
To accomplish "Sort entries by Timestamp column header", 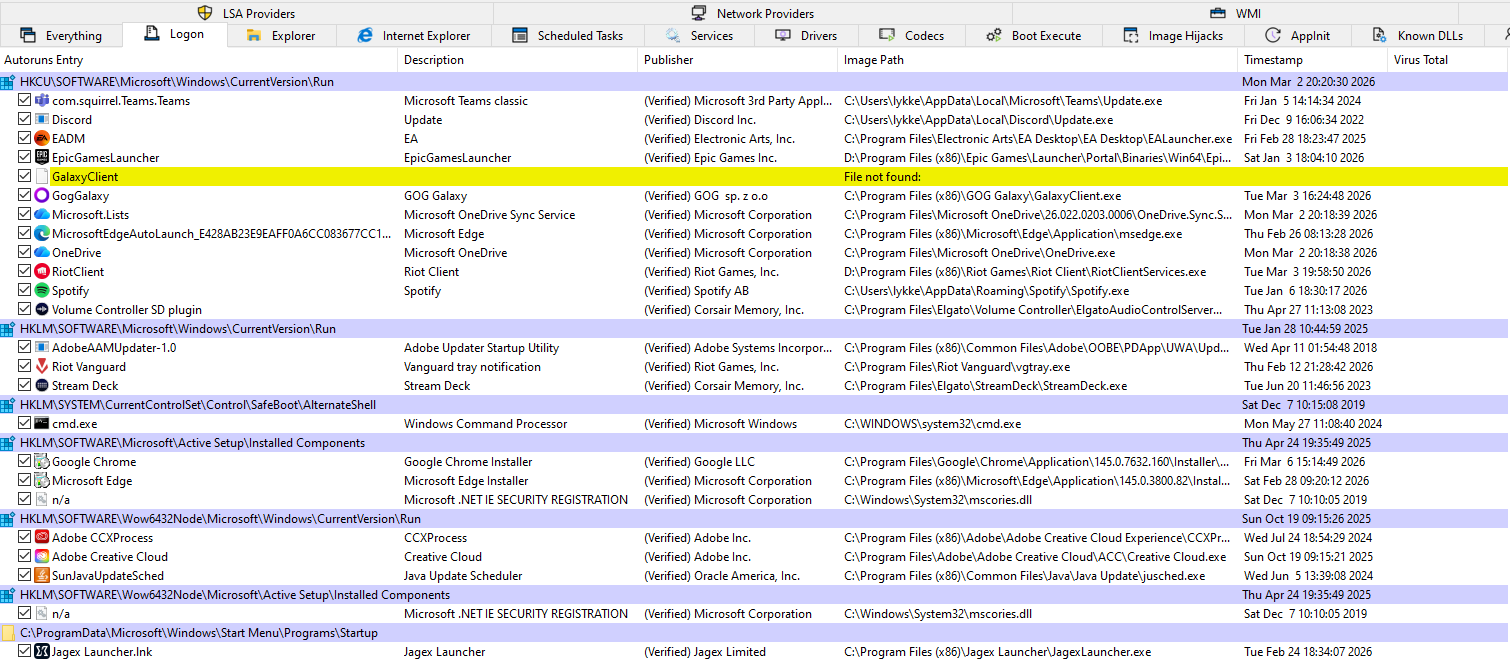I will [1313, 60].
